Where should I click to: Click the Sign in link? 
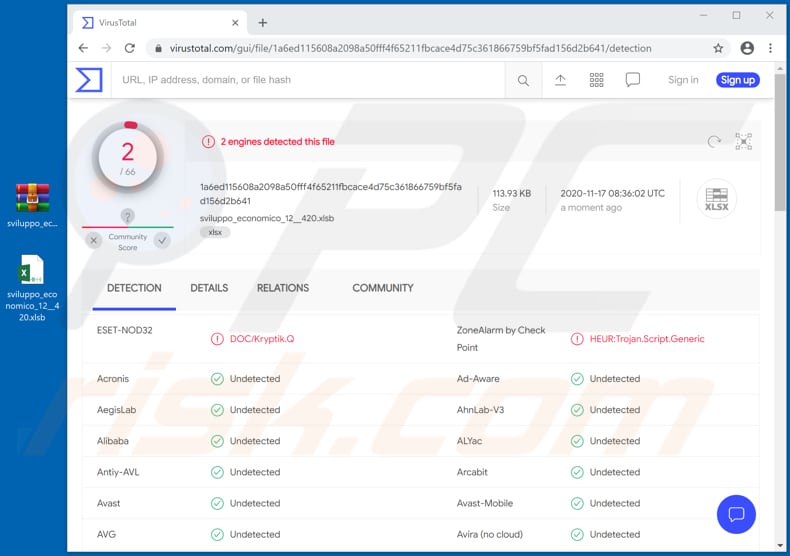click(x=683, y=80)
